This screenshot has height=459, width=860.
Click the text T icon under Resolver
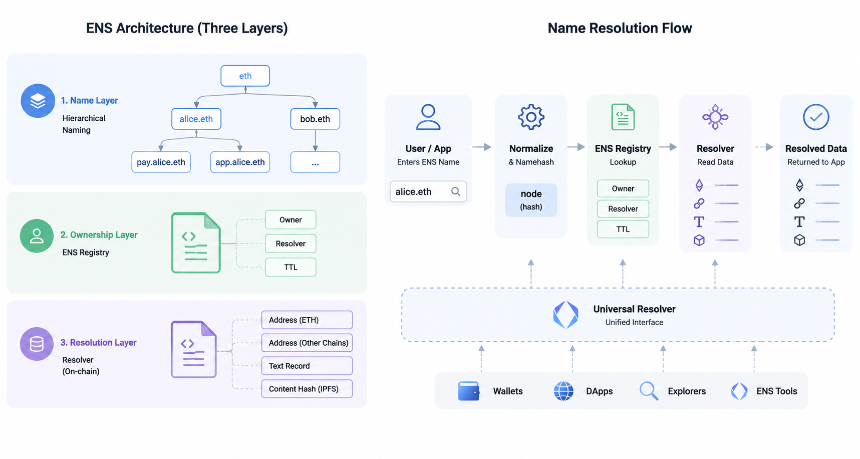(x=699, y=222)
